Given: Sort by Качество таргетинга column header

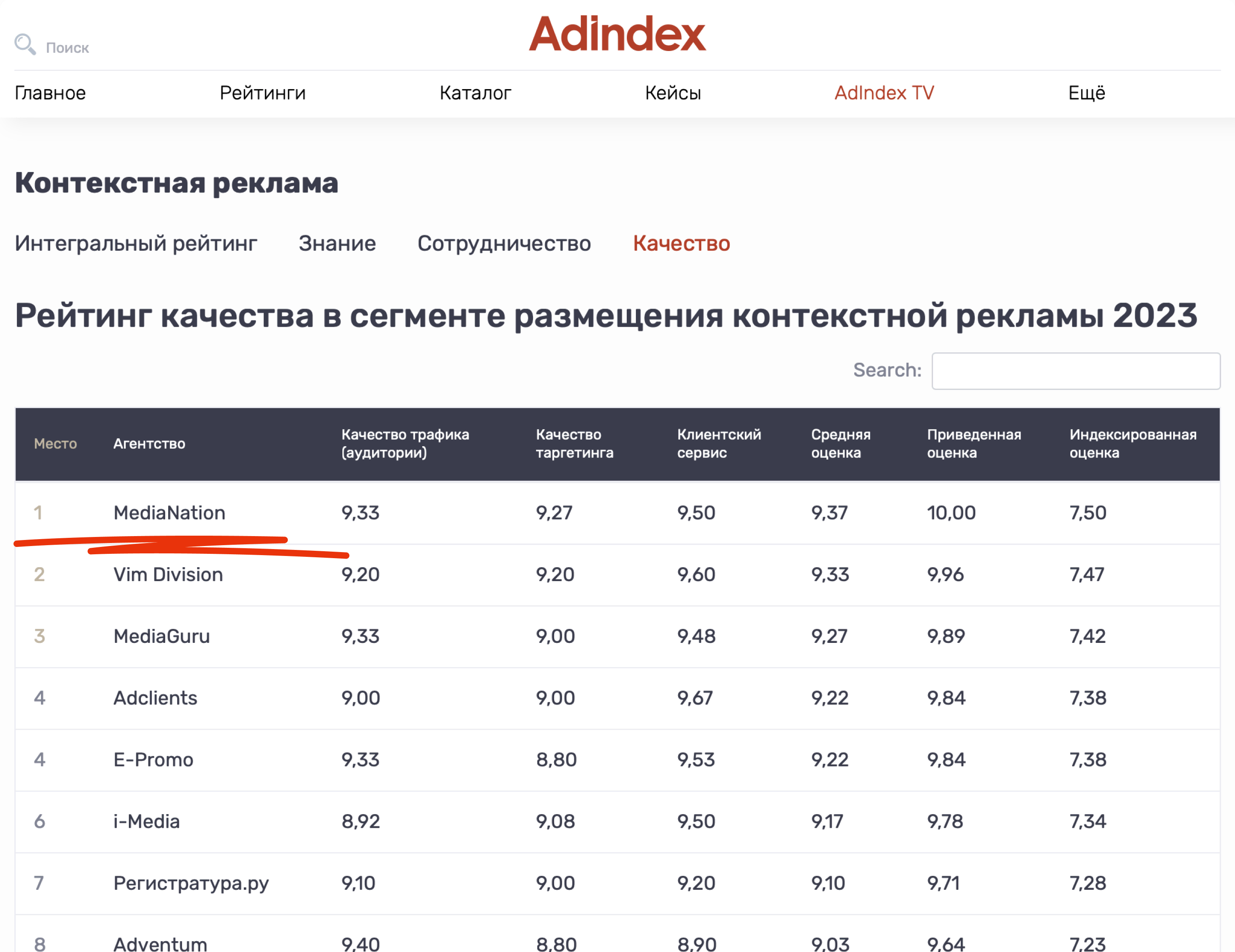Looking at the screenshot, I should (x=574, y=444).
